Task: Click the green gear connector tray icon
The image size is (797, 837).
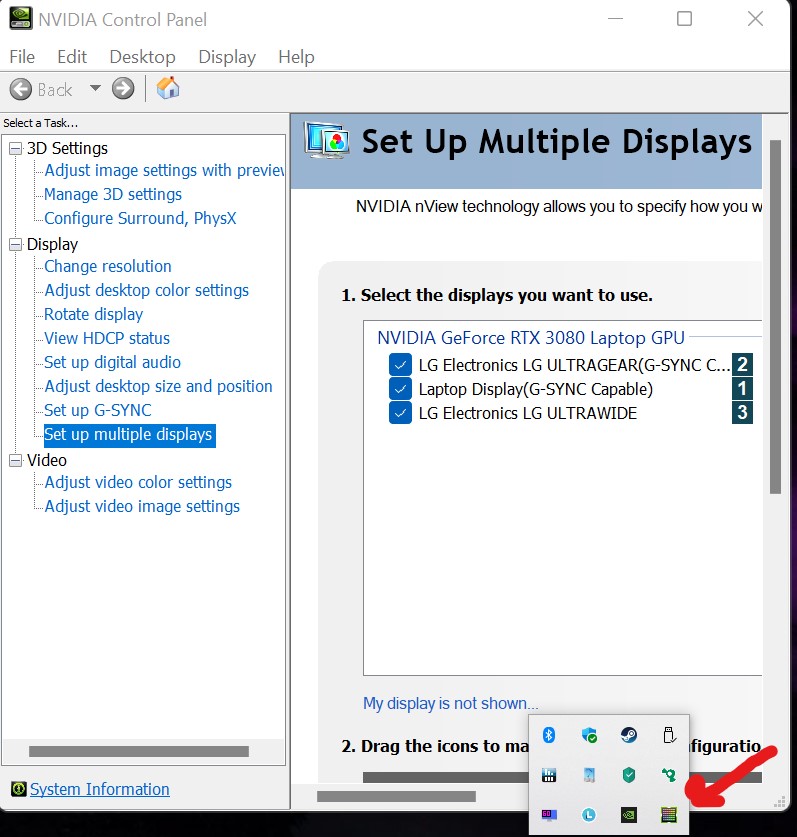Action: tap(669, 775)
